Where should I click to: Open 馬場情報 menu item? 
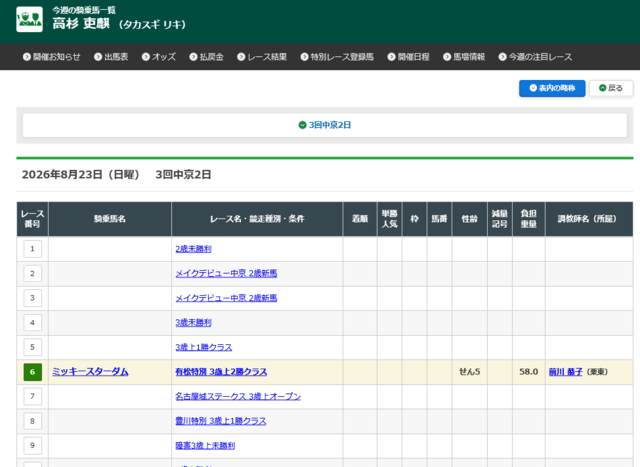[464, 57]
